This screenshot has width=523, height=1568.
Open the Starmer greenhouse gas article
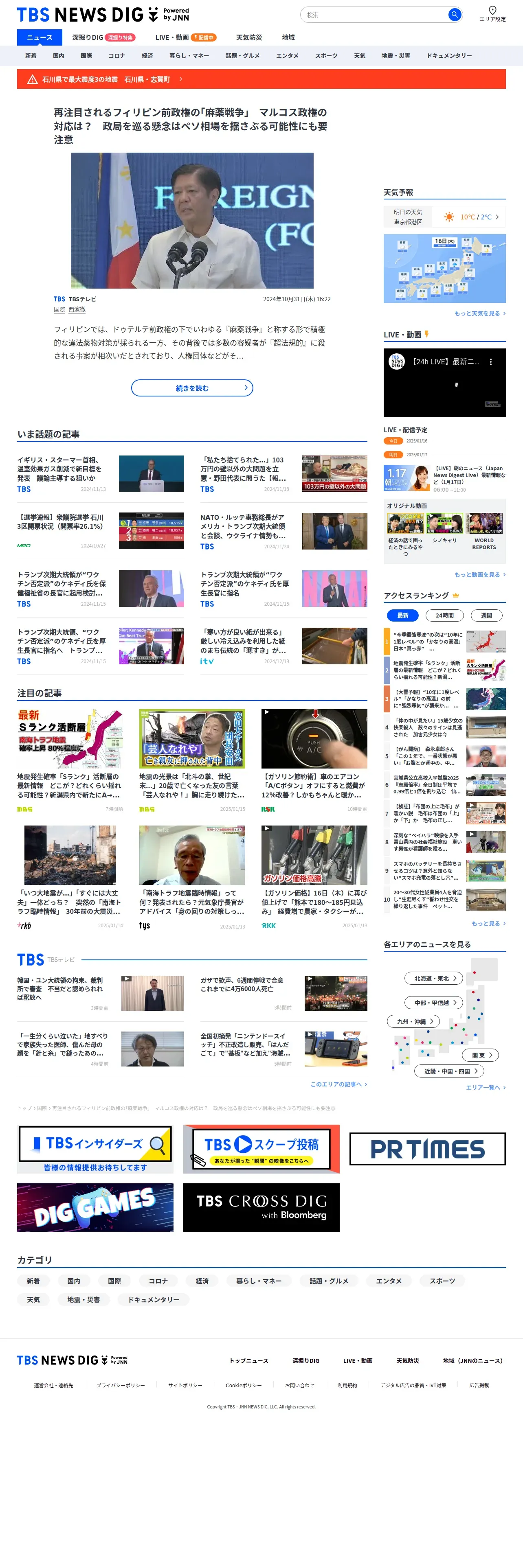click(x=101, y=473)
